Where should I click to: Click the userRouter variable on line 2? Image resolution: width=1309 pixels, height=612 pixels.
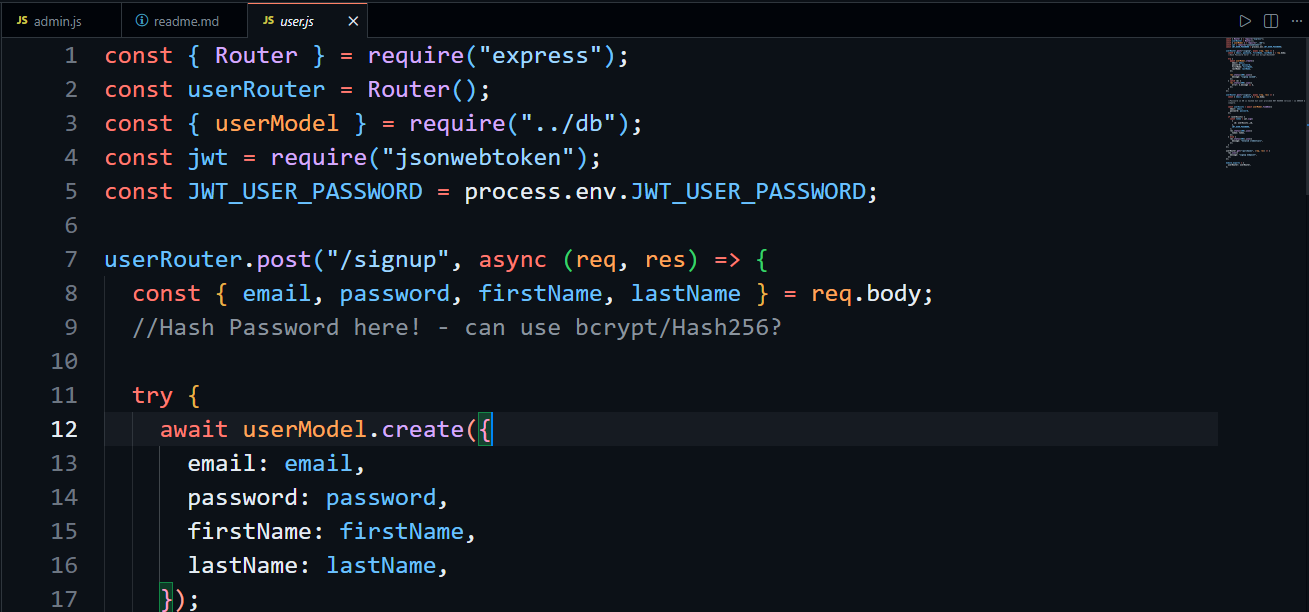click(x=256, y=90)
